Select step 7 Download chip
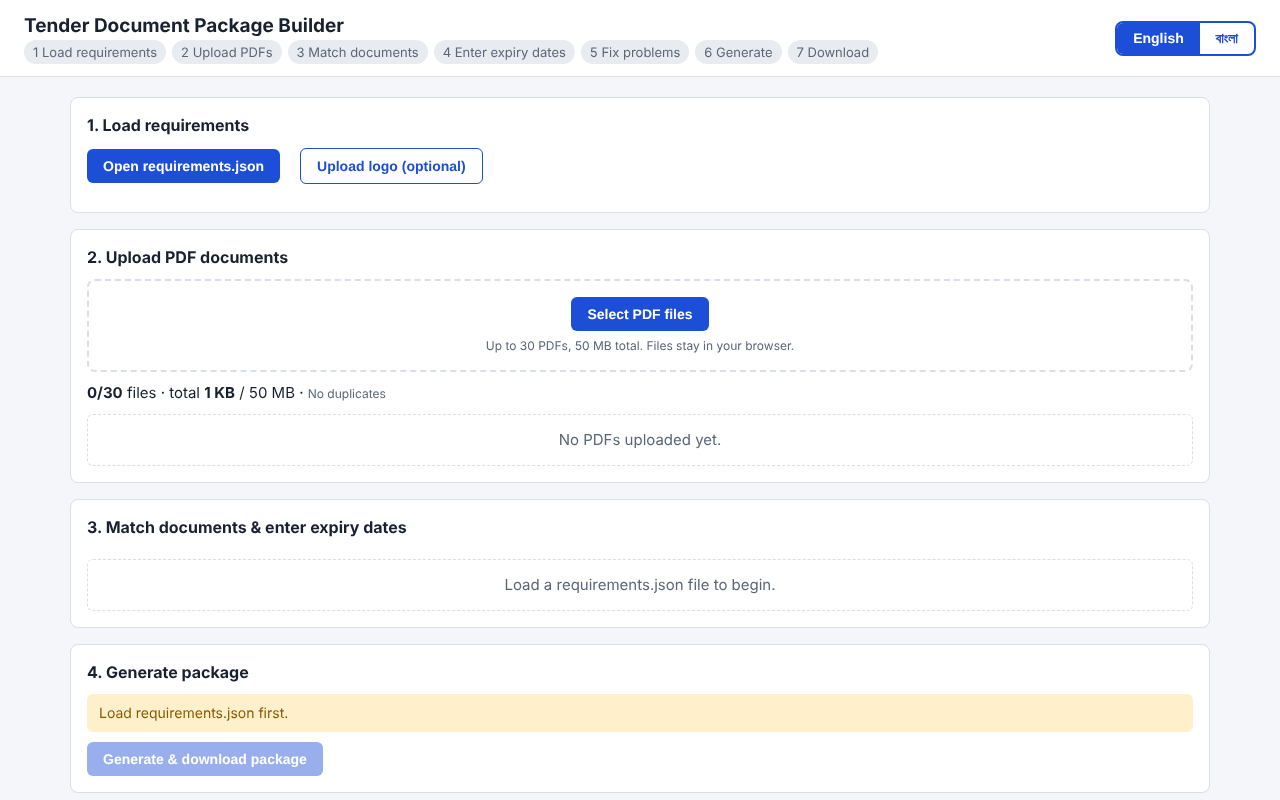Viewport: 1280px width, 800px height. click(x=833, y=52)
